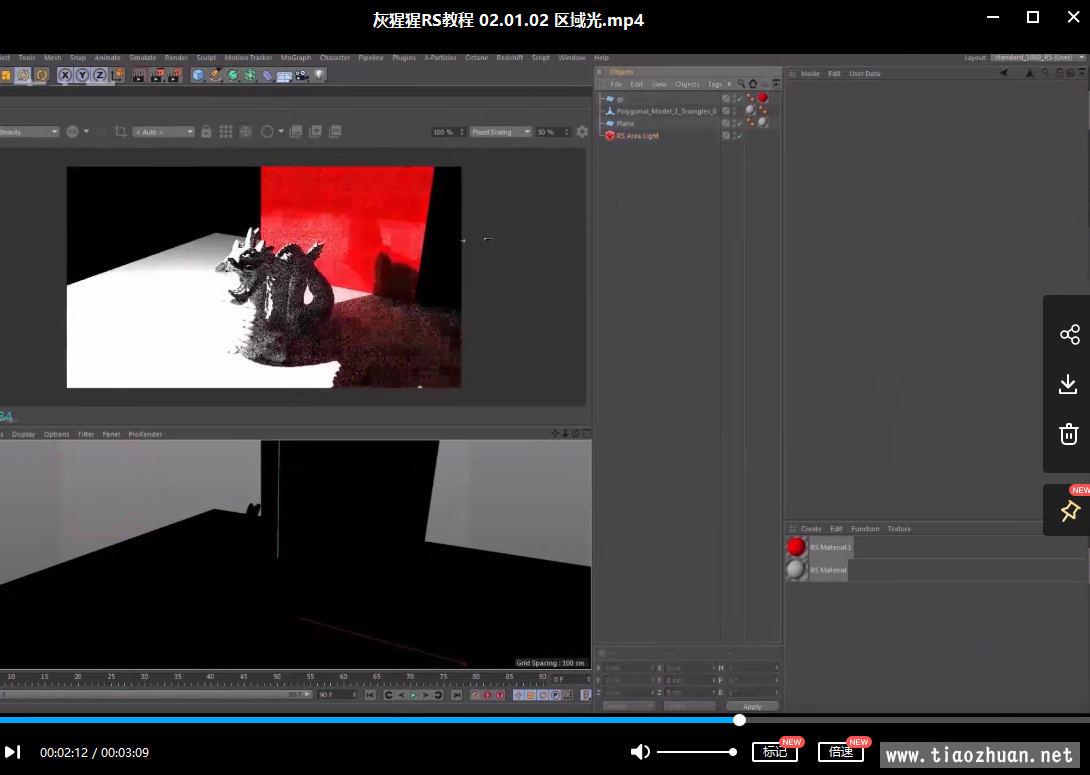Click the 倍速 playback speed button
The width and height of the screenshot is (1090, 775).
[840, 752]
